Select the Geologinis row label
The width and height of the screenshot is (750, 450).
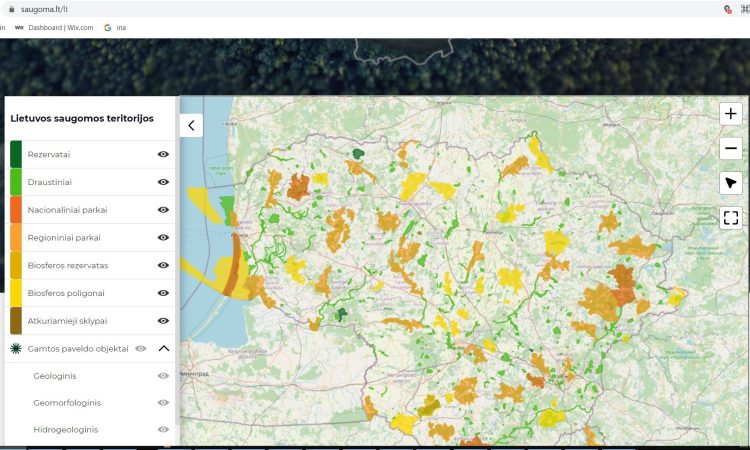[x=55, y=376]
